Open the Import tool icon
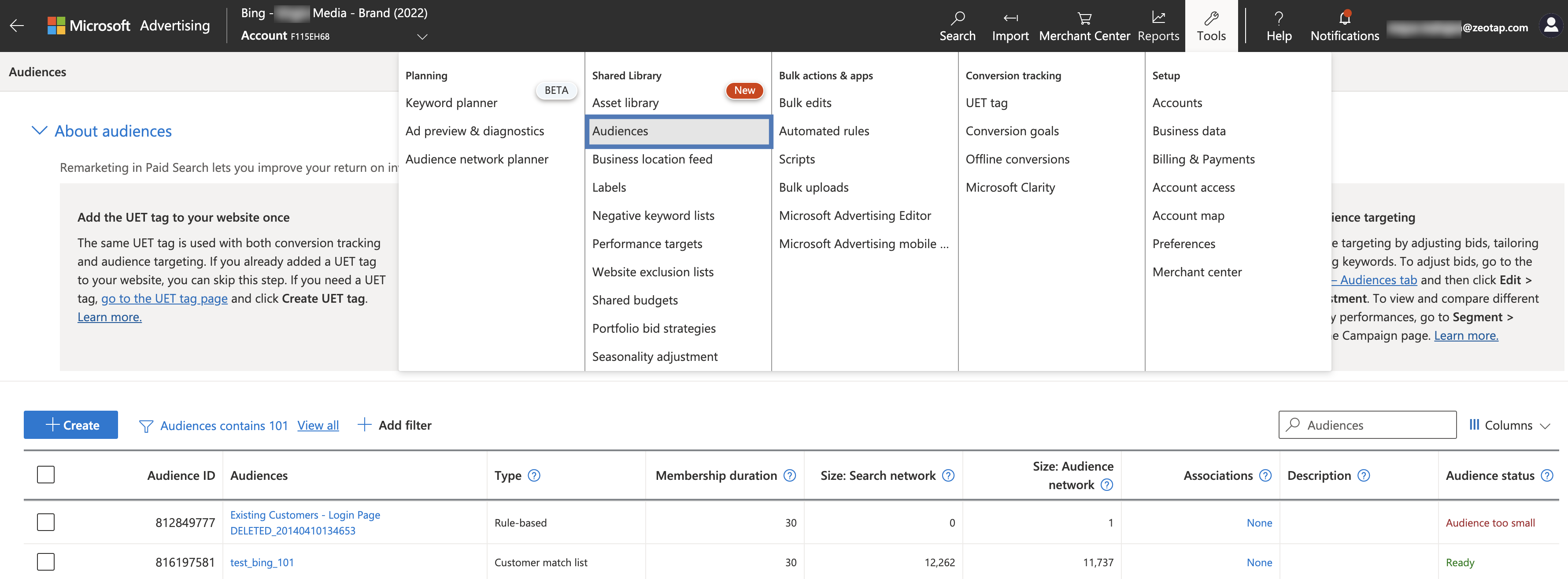 1010,26
